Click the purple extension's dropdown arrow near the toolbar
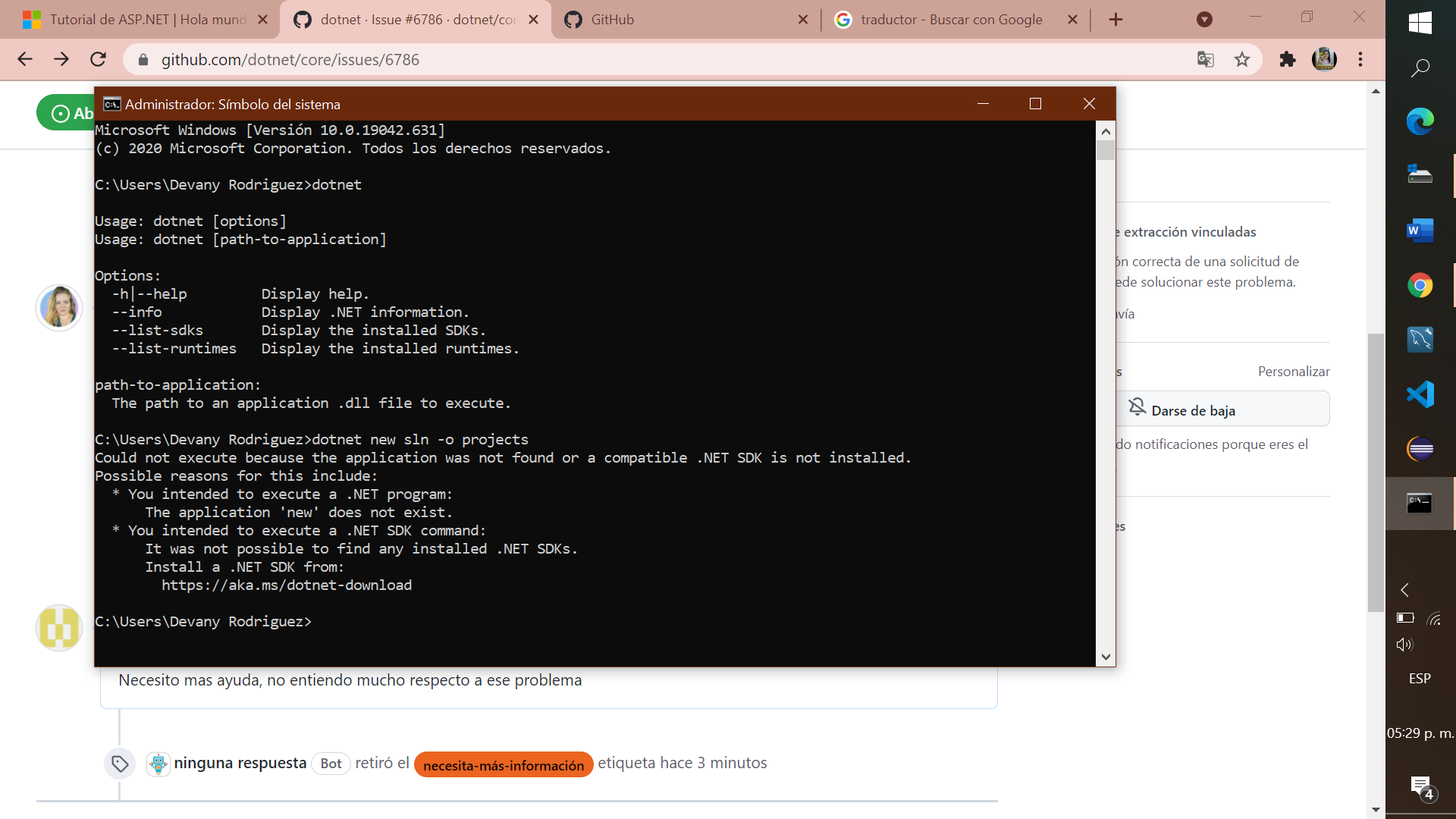Screen dimensions: 1456x819 click(x=1204, y=19)
